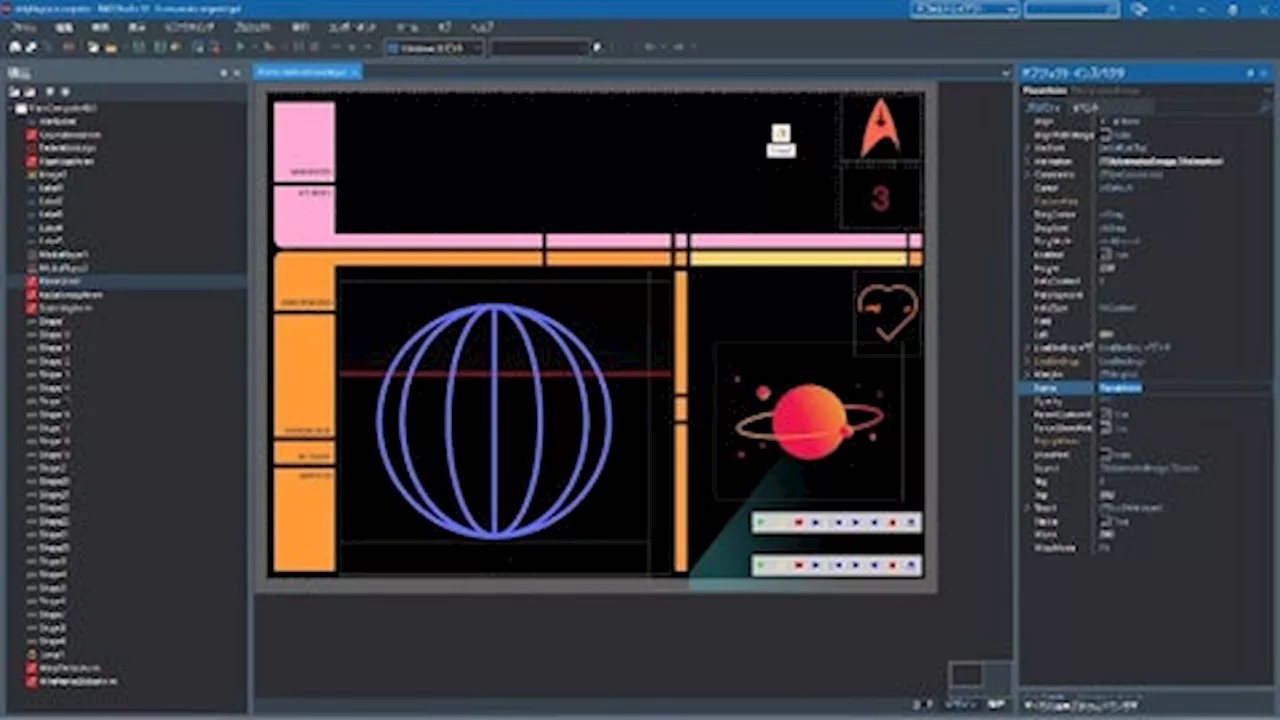Screen dimensions: 1280x720
Task: Close the Structure panel
Action: 237,73
